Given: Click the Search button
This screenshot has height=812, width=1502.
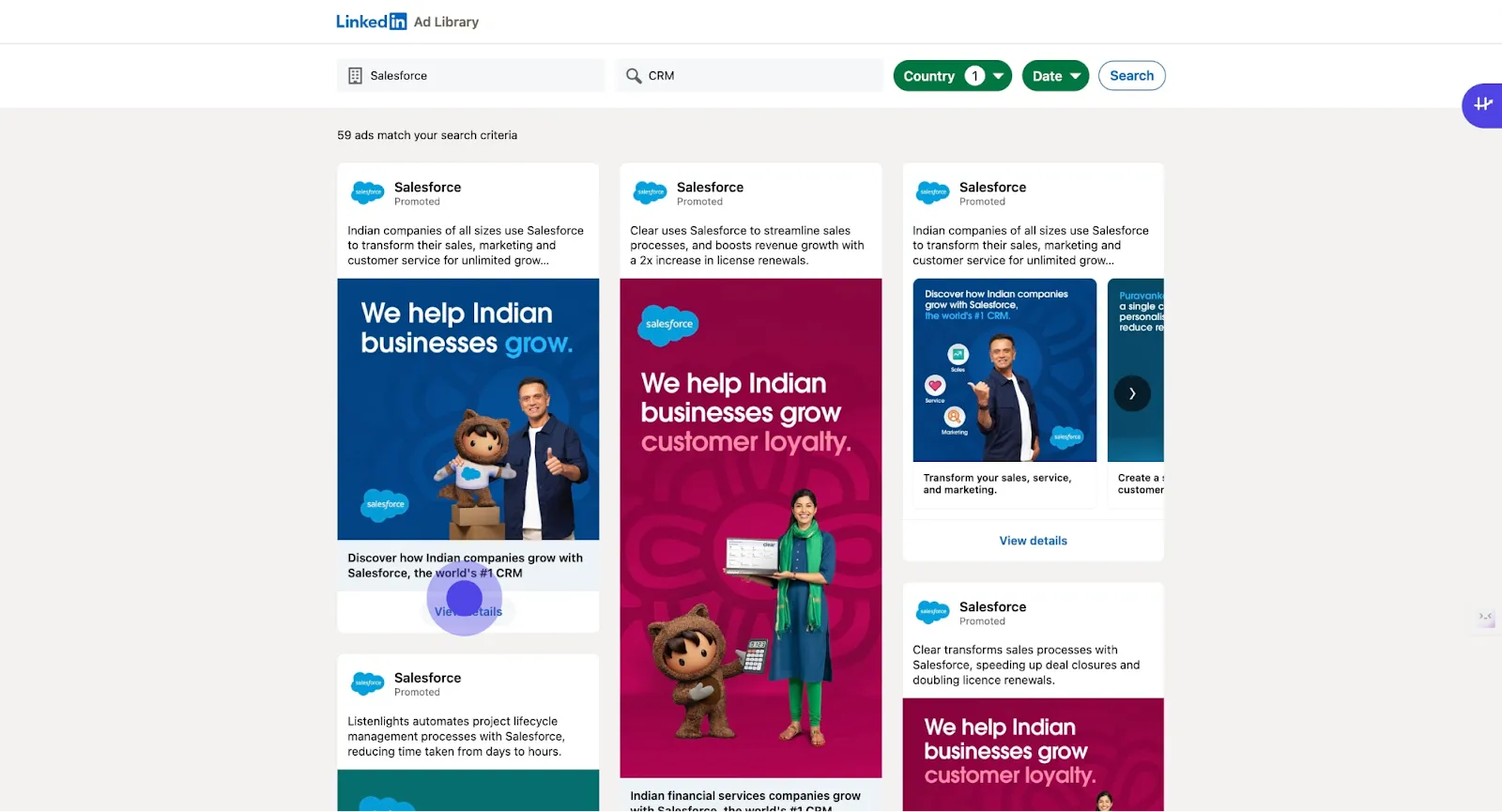Looking at the screenshot, I should [x=1131, y=76].
